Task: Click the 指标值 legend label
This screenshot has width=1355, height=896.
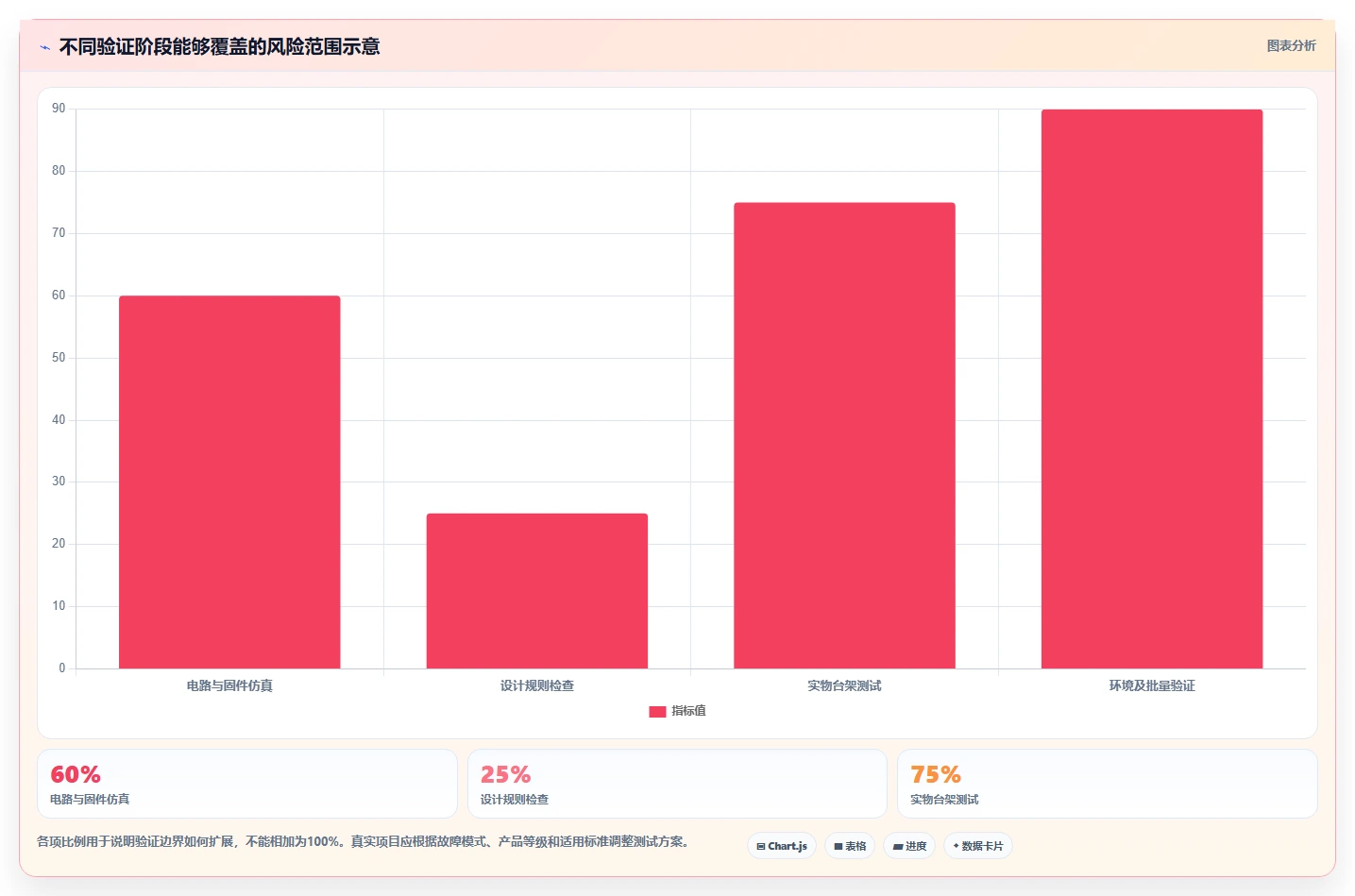Action: [x=688, y=711]
